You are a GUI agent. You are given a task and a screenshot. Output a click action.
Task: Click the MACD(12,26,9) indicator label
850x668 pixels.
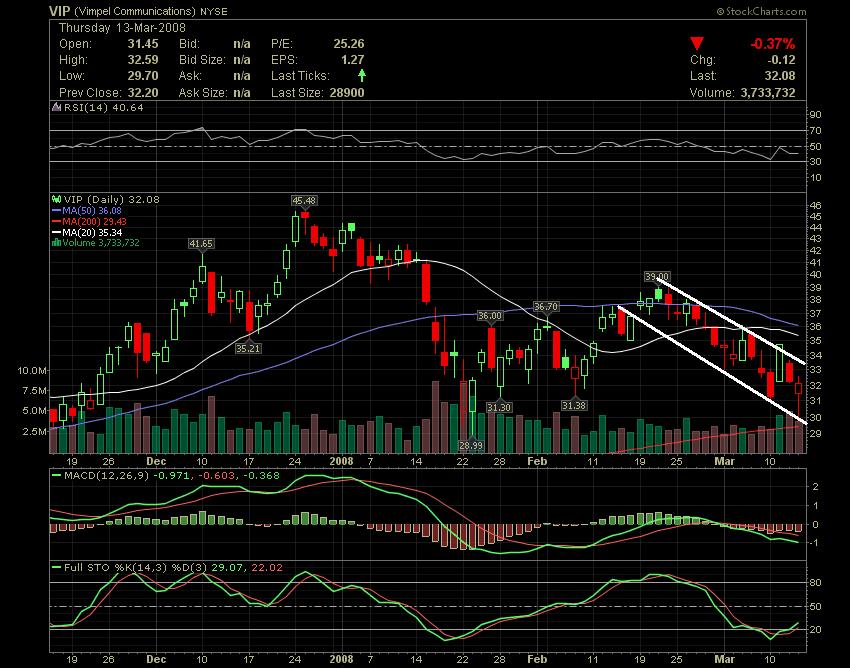tap(106, 476)
